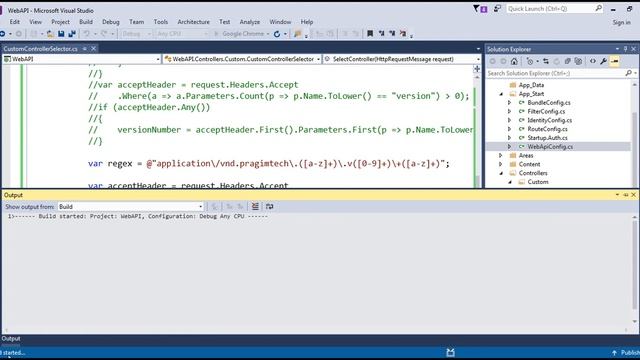Toggle word wrap in the Output window
Viewport: 640px width, 360px height.
click(x=269, y=207)
